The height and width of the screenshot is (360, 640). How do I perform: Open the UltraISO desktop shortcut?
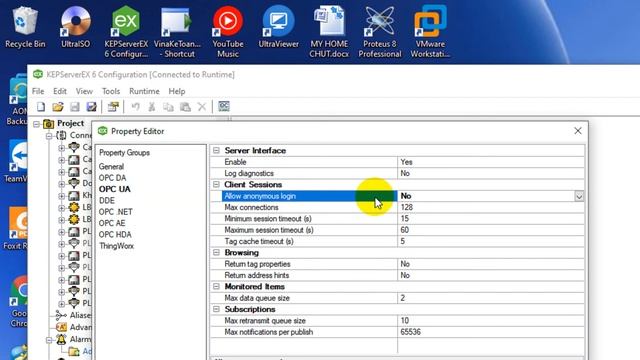[76, 28]
